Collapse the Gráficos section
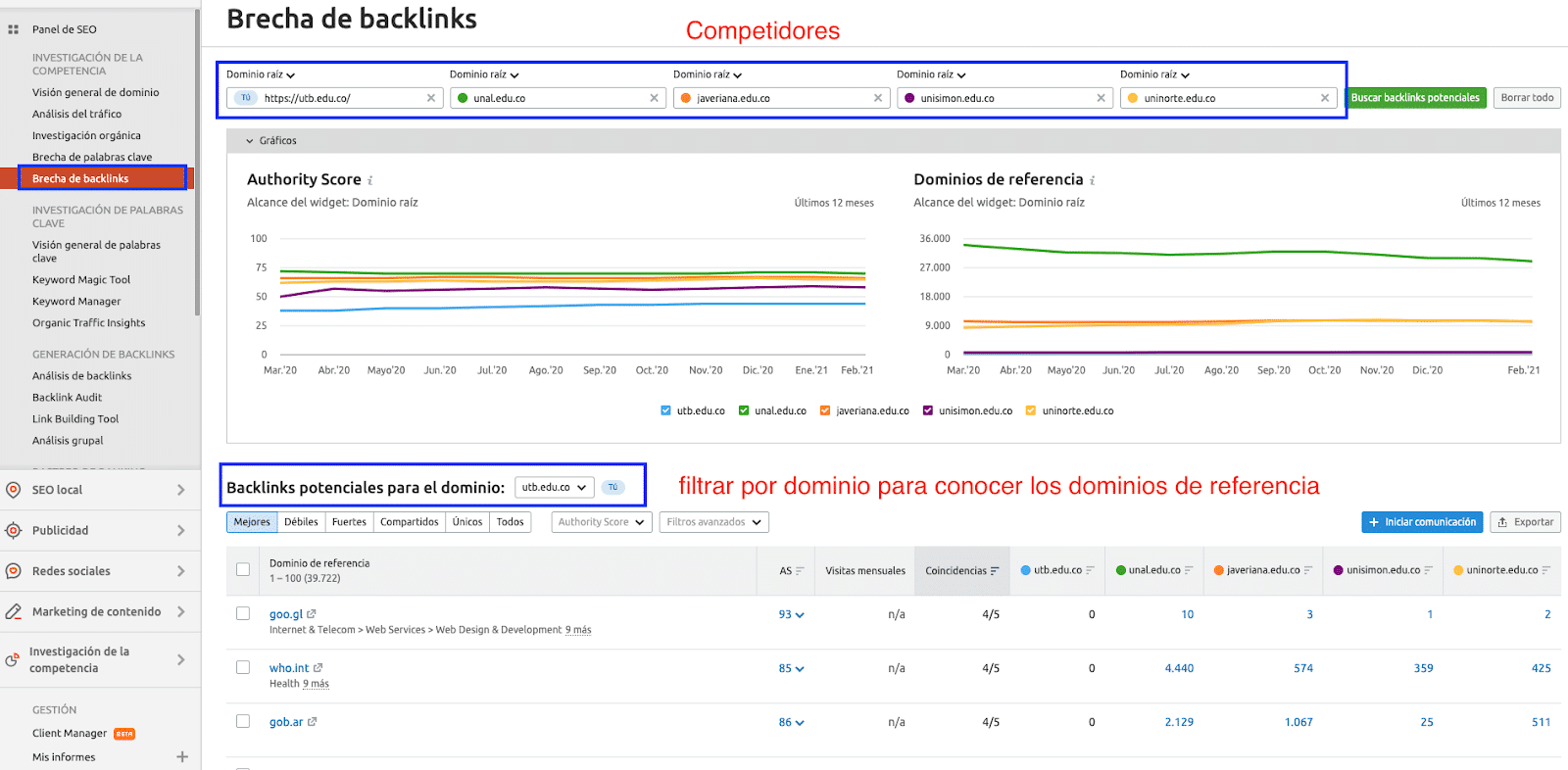1568x770 pixels. click(250, 141)
